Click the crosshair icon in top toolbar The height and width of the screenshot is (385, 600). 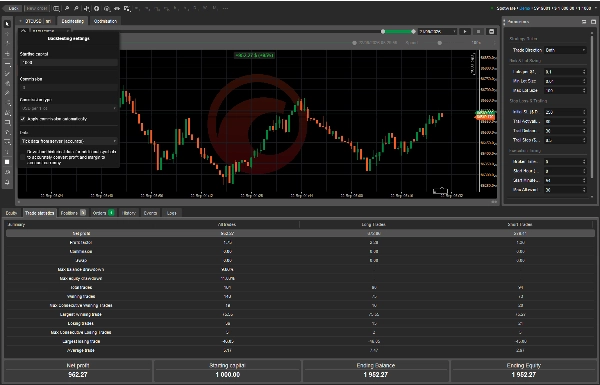86,8
